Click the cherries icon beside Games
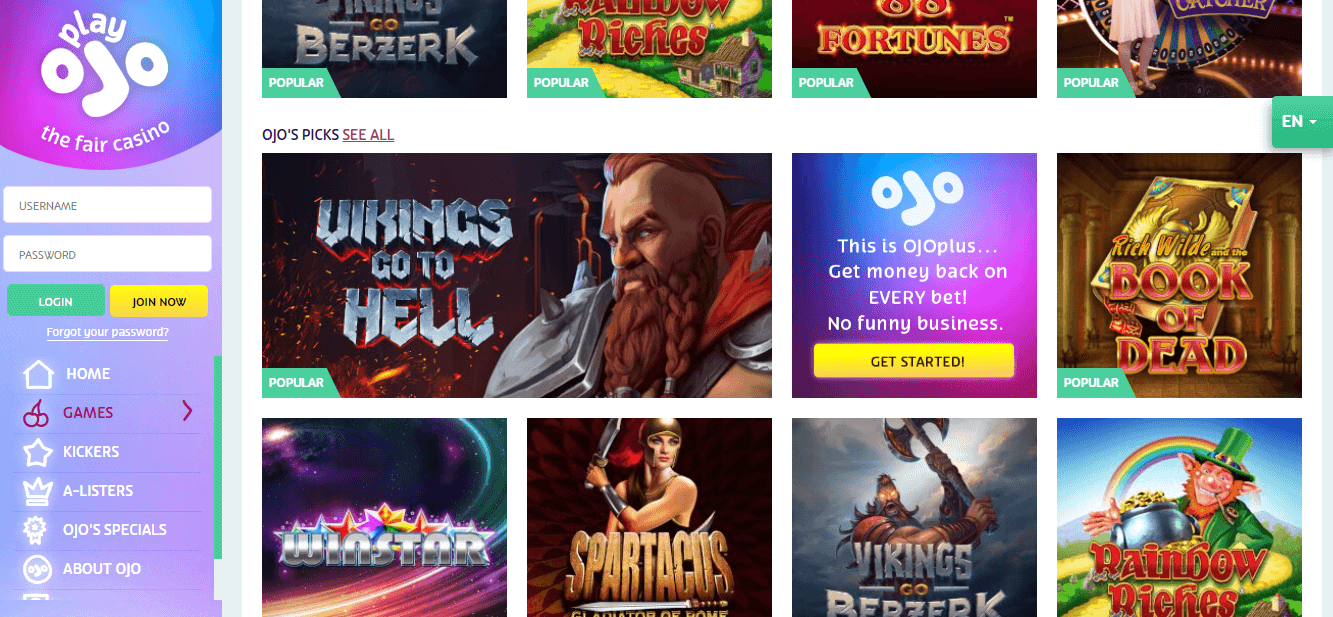This screenshot has height=617, width=1333. tap(35, 413)
